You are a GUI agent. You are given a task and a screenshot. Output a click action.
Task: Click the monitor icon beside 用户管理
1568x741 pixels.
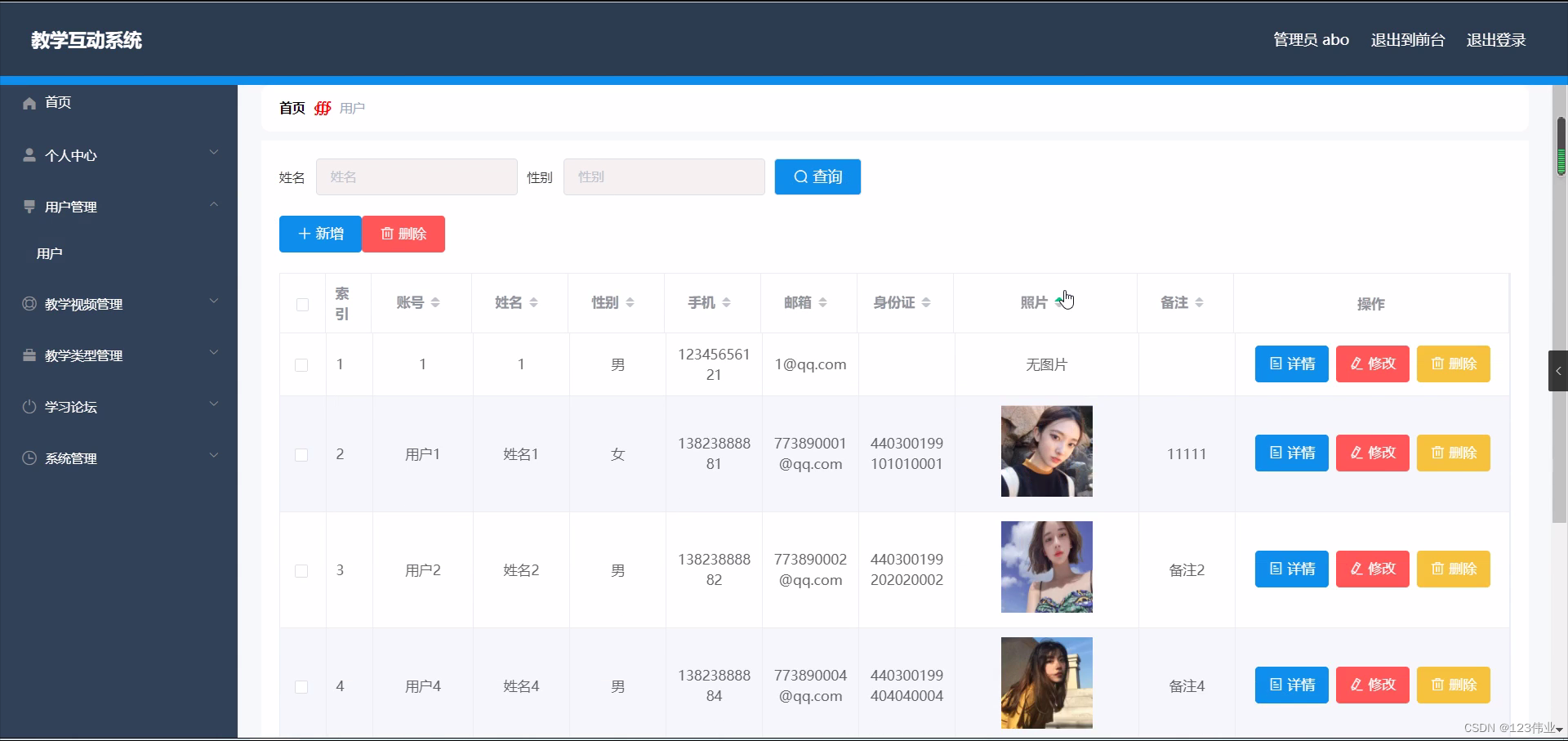[29, 206]
